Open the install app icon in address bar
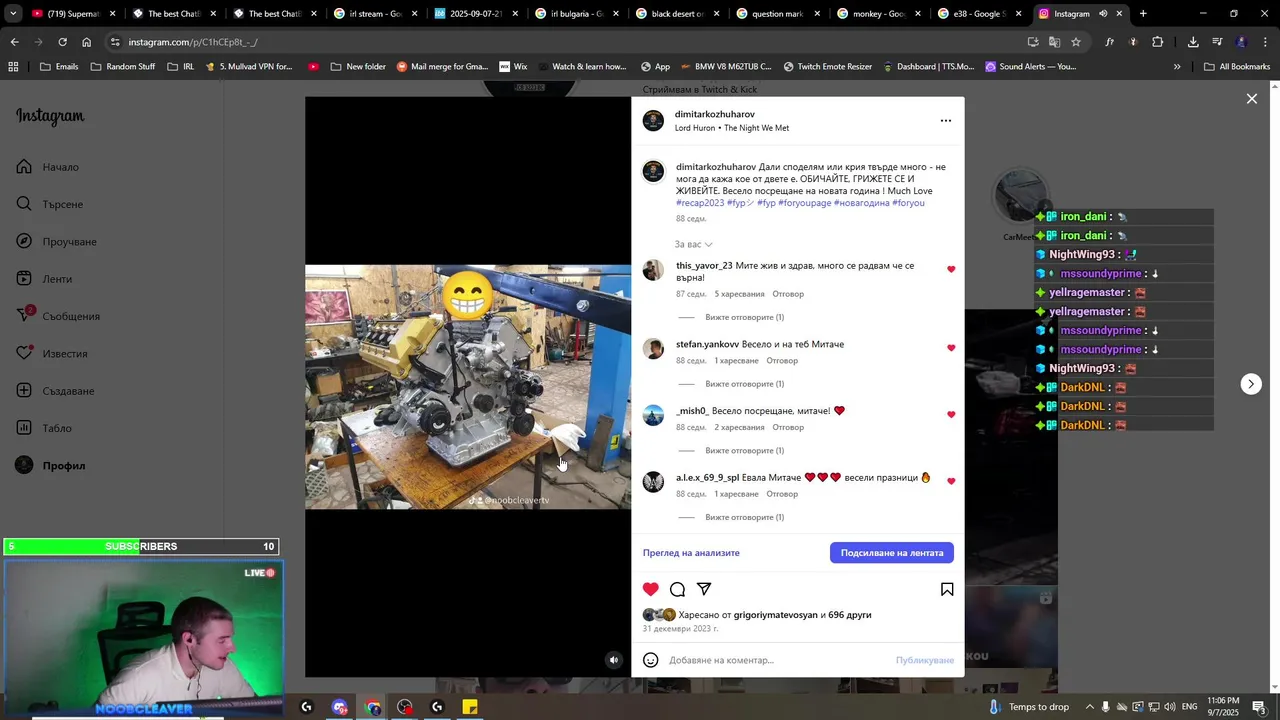This screenshot has height=720, width=1280. (x=1033, y=42)
